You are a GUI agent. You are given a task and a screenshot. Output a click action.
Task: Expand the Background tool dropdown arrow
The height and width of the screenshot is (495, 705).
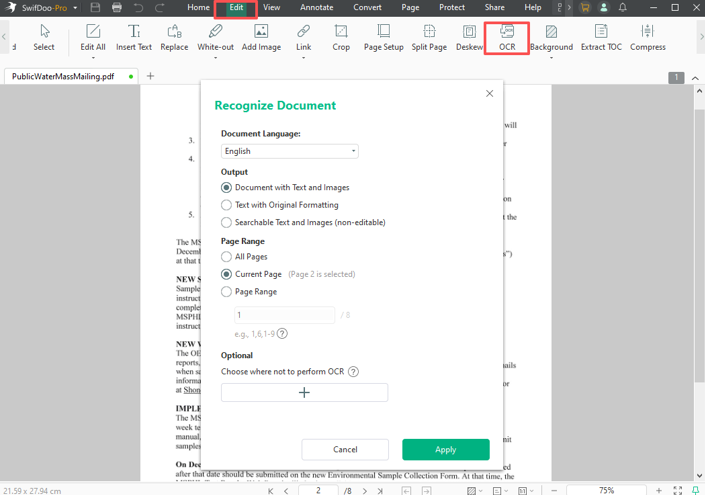551,58
